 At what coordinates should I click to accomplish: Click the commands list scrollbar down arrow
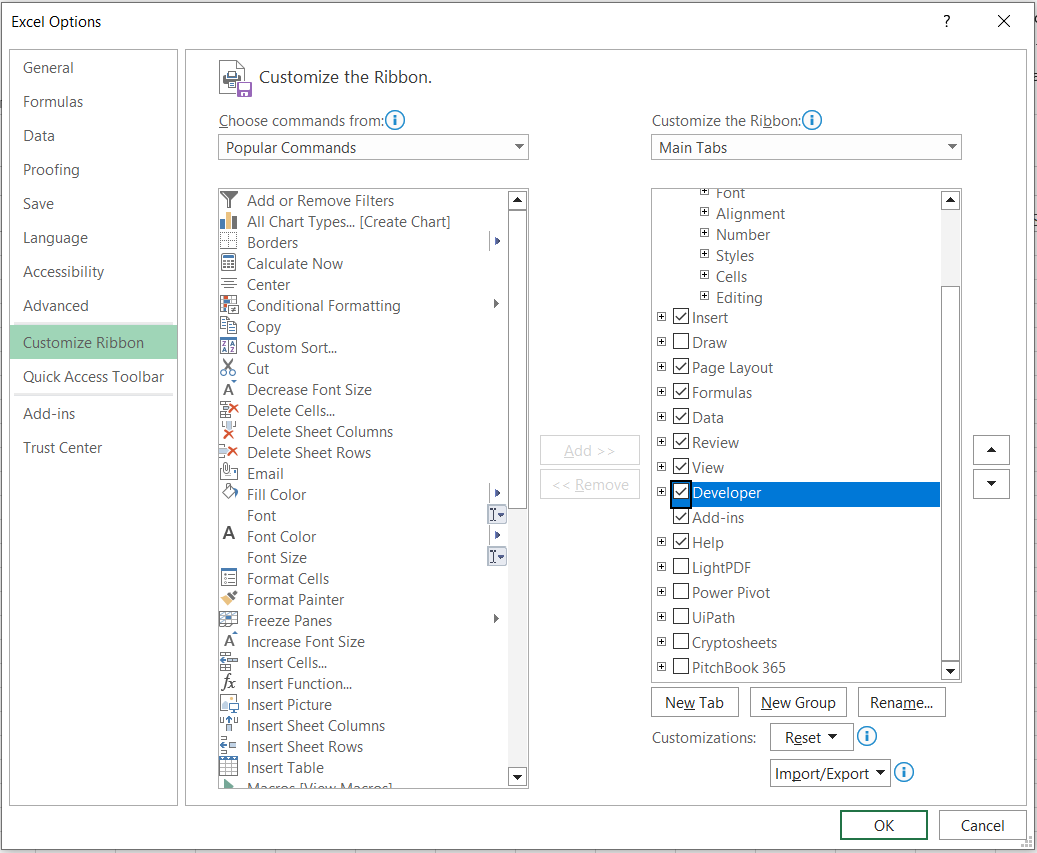pos(517,776)
